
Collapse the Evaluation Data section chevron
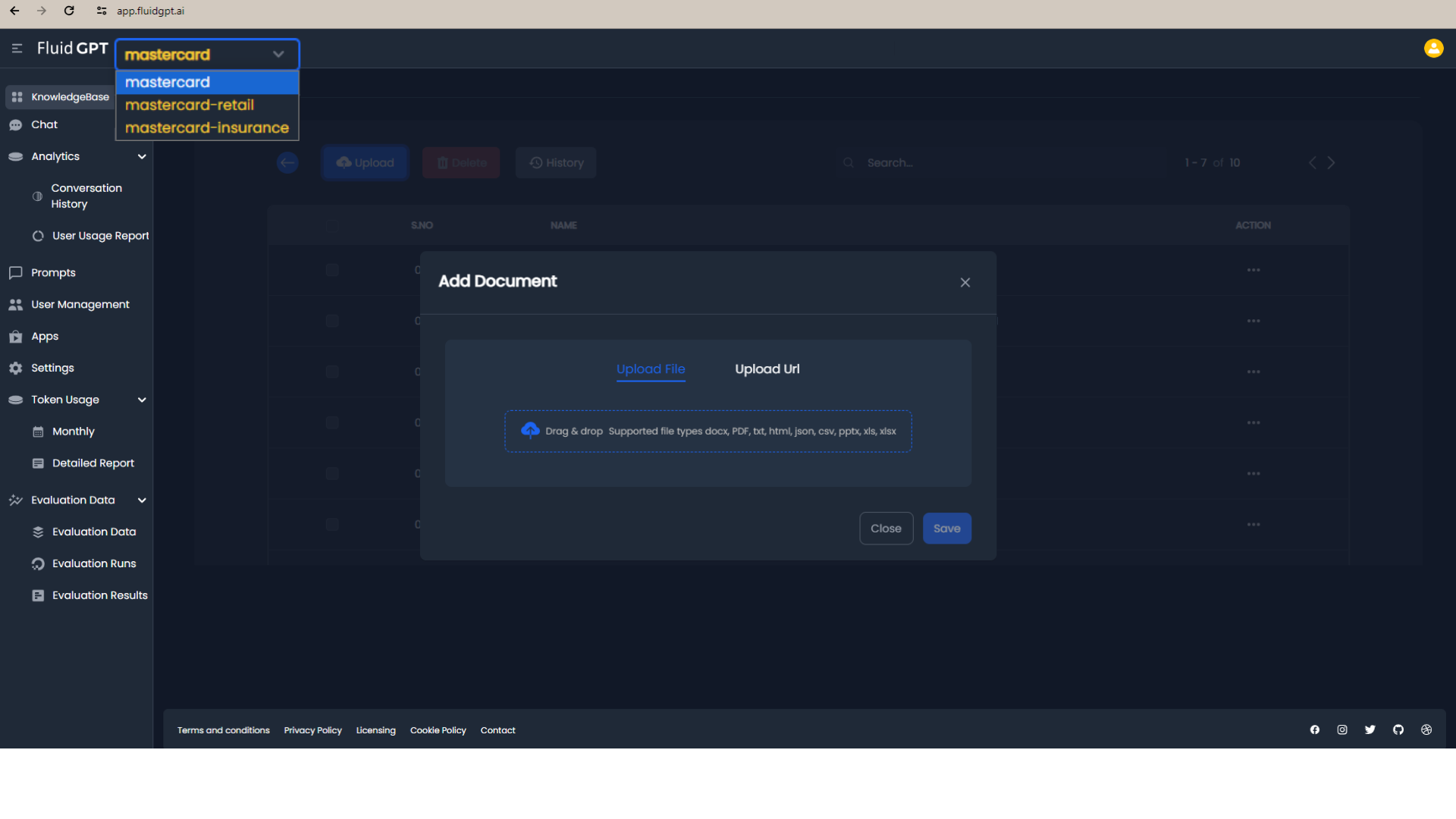142,500
